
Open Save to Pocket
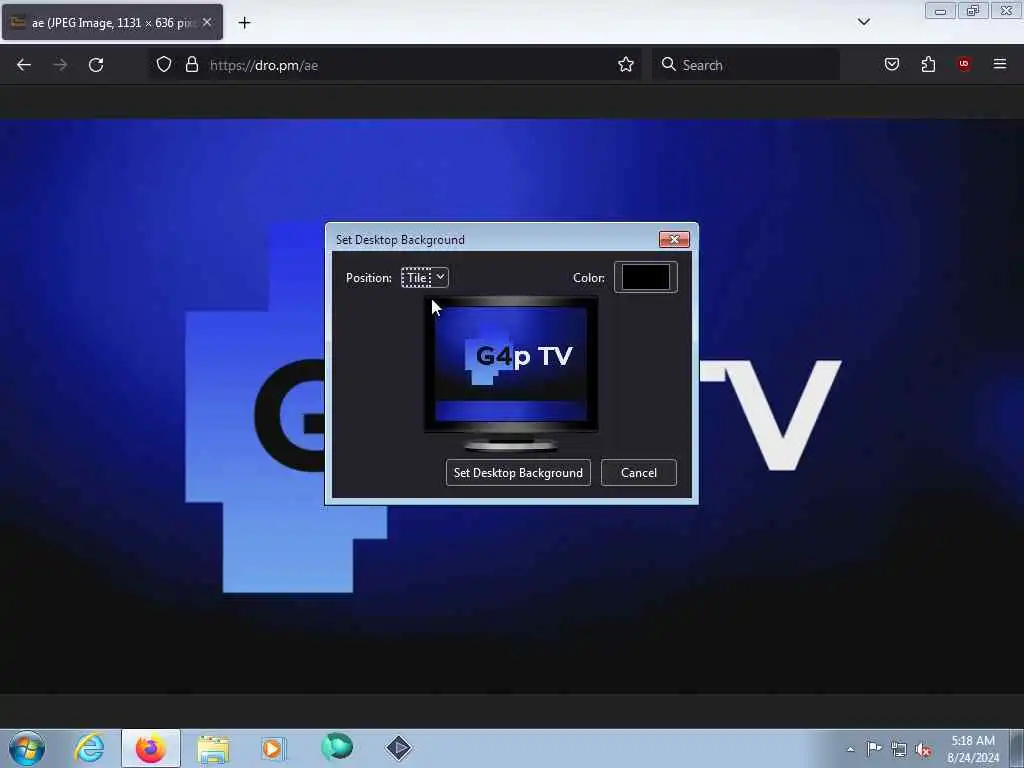pyautogui.click(x=892, y=64)
